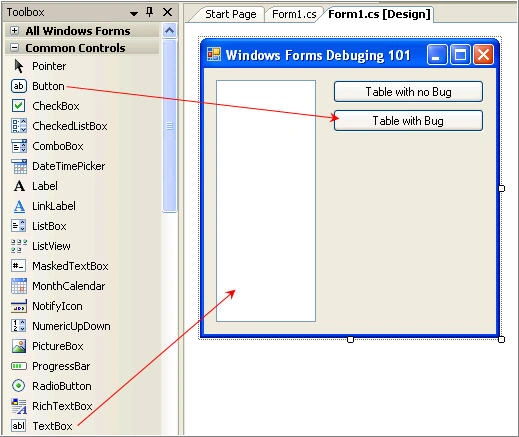This screenshot has width=519, height=437.
Task: Click the Toolbox panel title text
Action: click(x=25, y=12)
